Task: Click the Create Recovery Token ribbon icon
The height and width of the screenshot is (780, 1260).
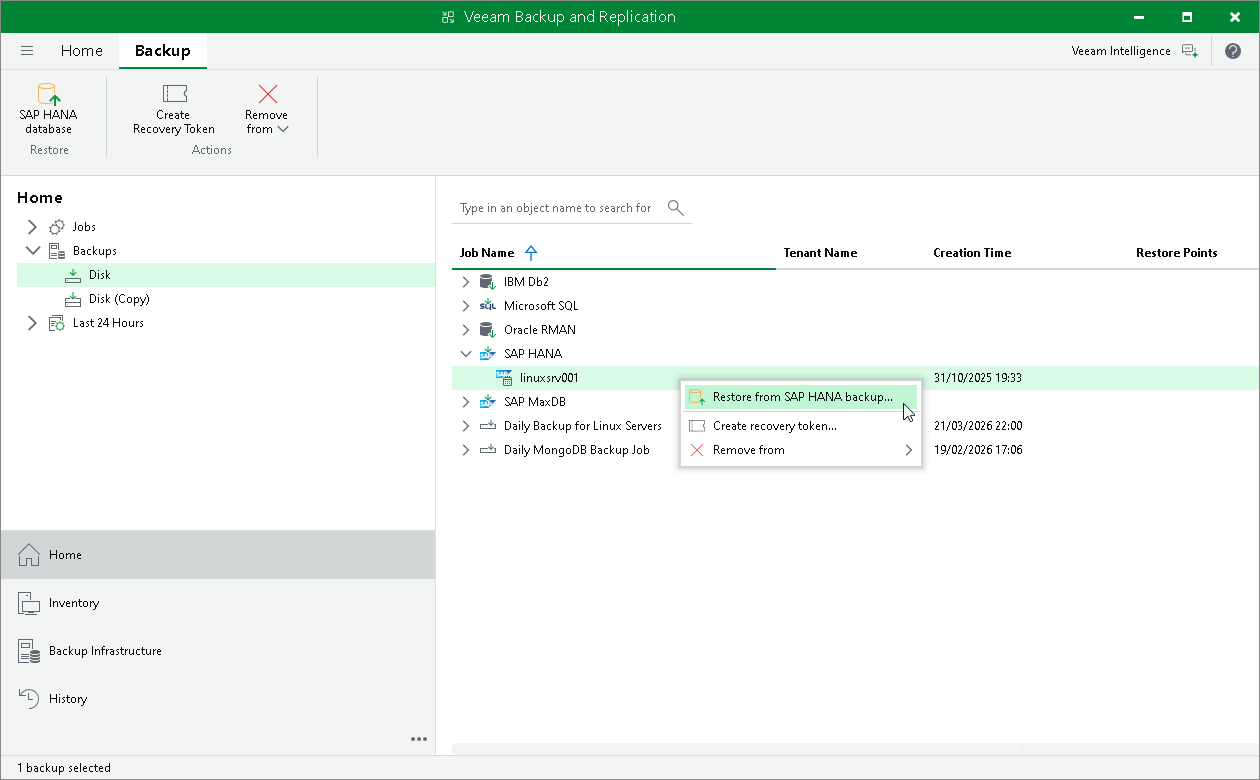Action: tap(174, 94)
